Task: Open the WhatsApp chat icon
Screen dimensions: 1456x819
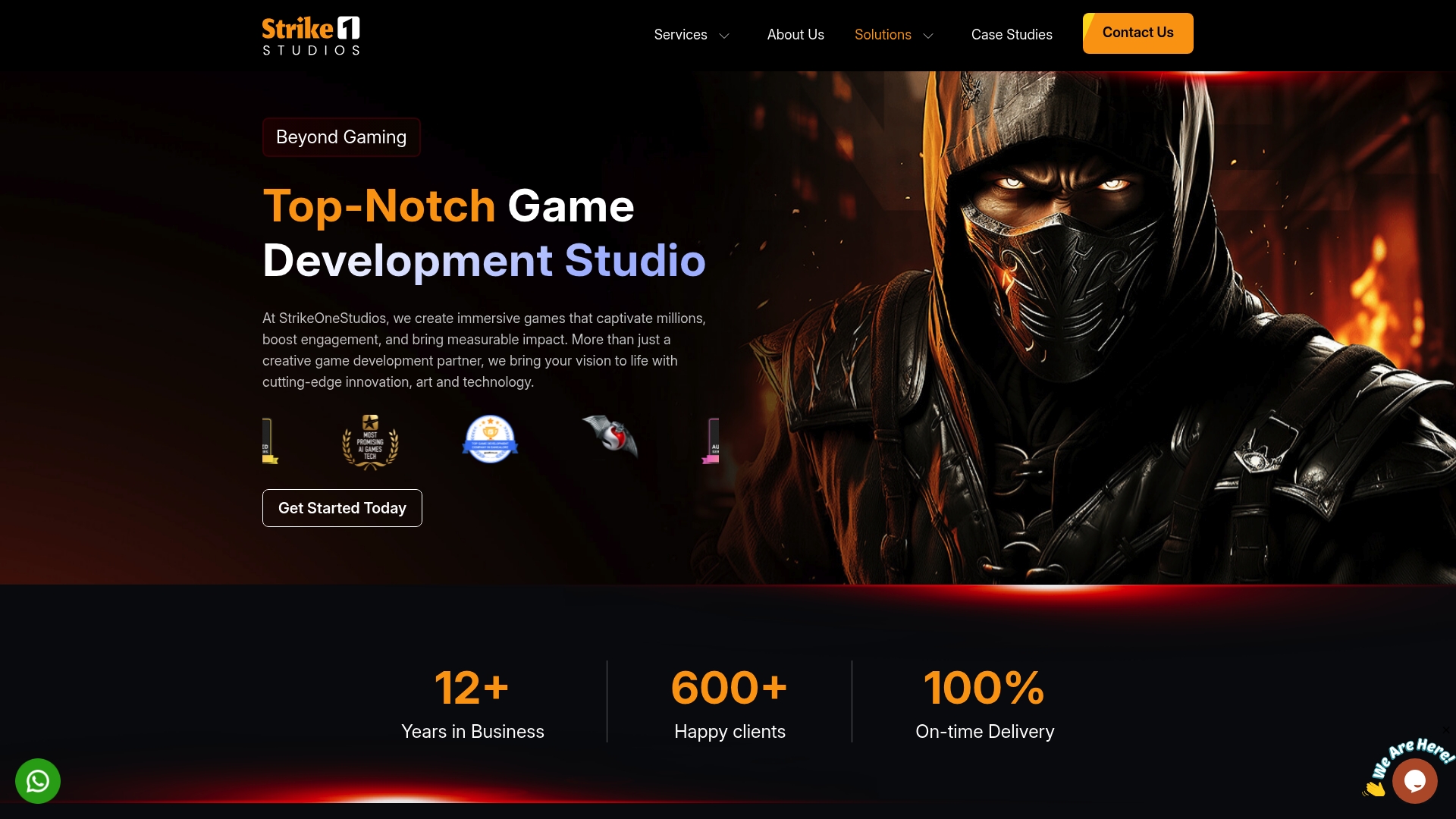Action: click(x=38, y=781)
